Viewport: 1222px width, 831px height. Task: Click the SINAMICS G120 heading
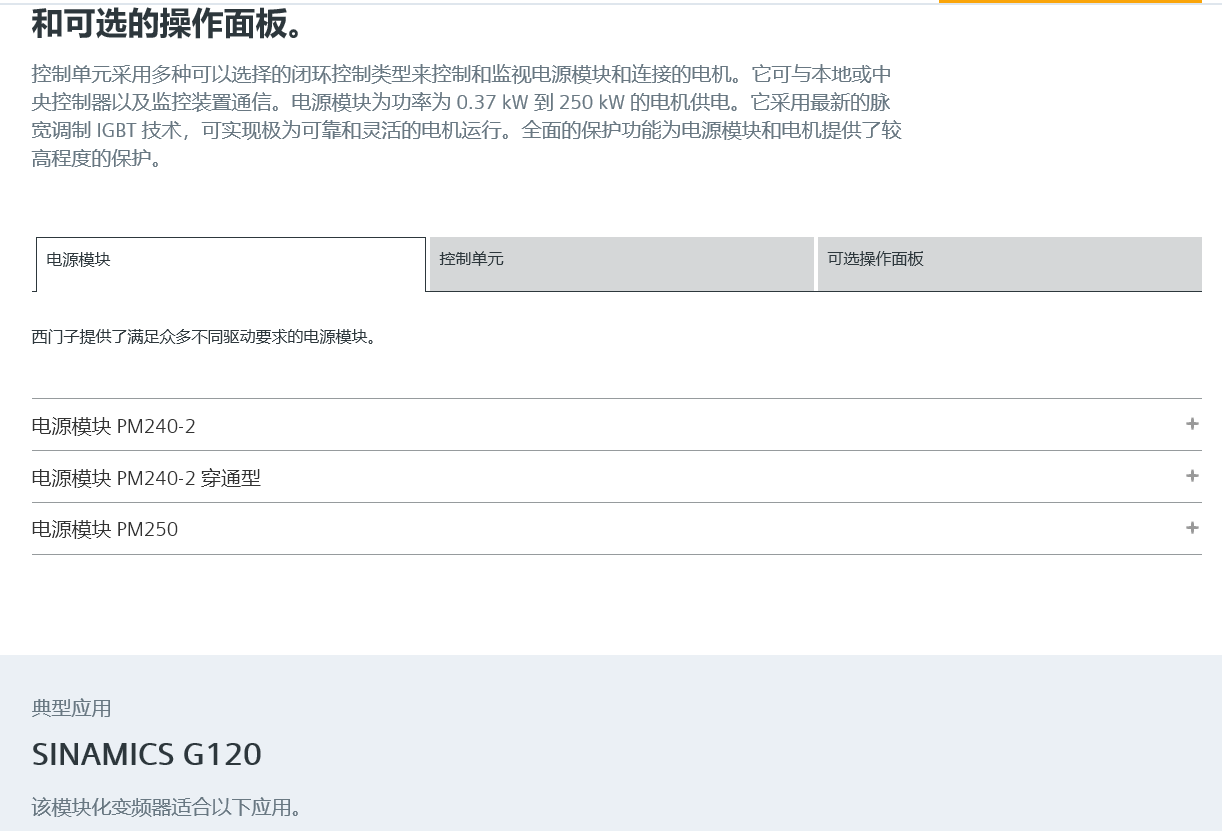click(x=147, y=754)
